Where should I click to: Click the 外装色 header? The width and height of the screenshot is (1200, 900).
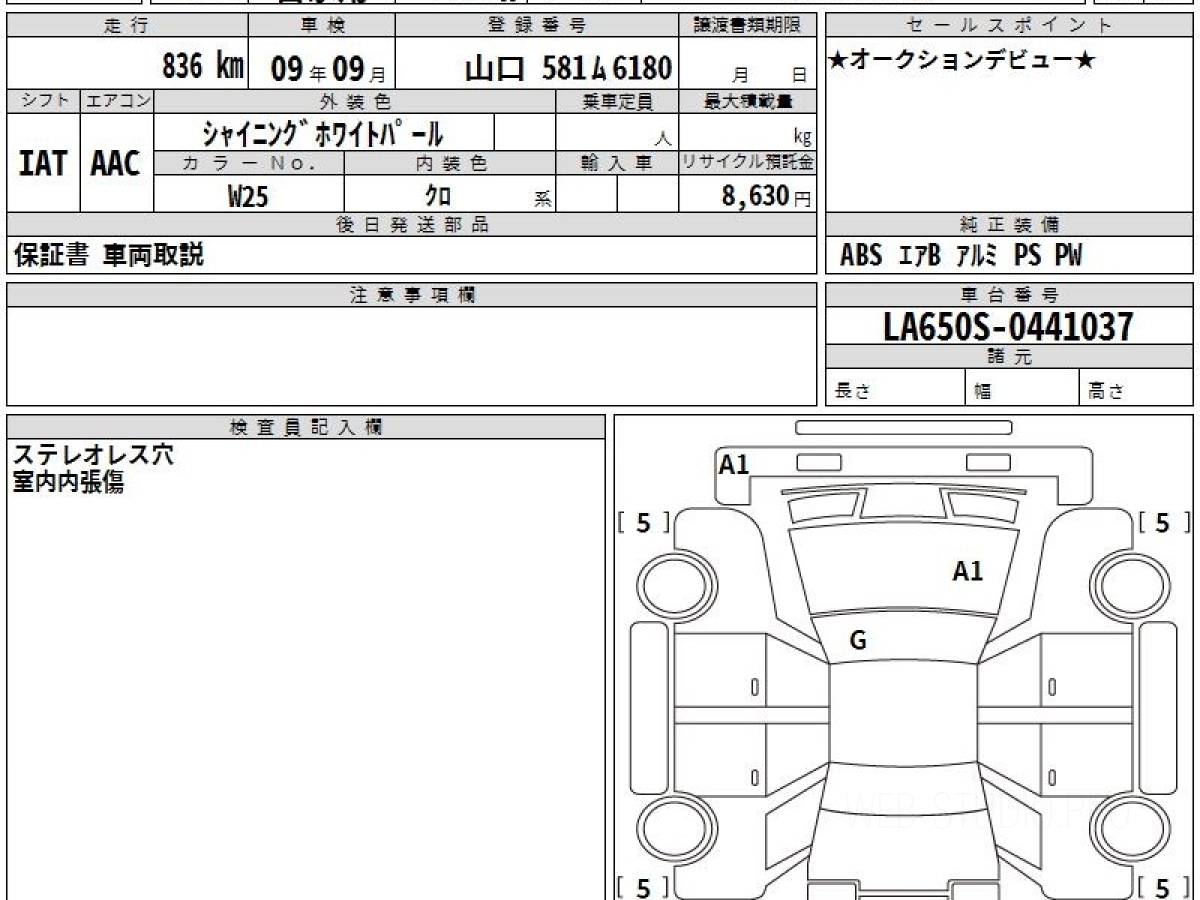coord(355,101)
